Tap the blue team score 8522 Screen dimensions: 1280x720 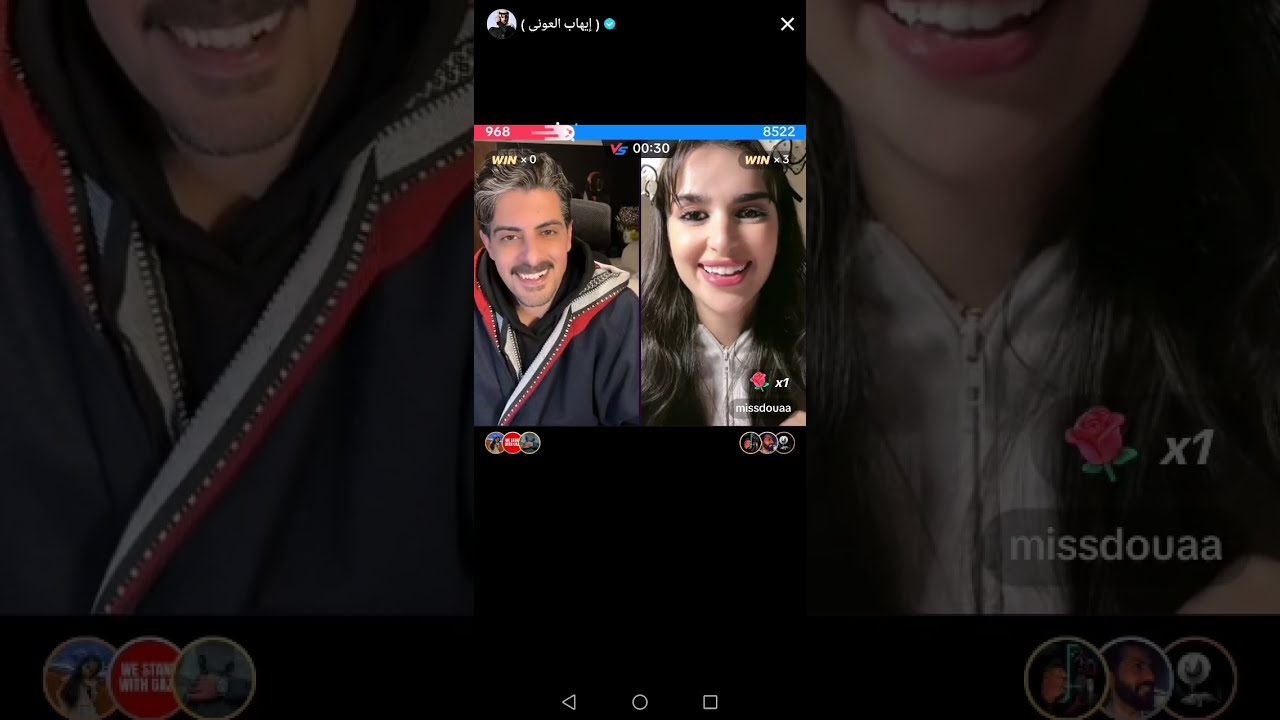pyautogui.click(x=778, y=132)
